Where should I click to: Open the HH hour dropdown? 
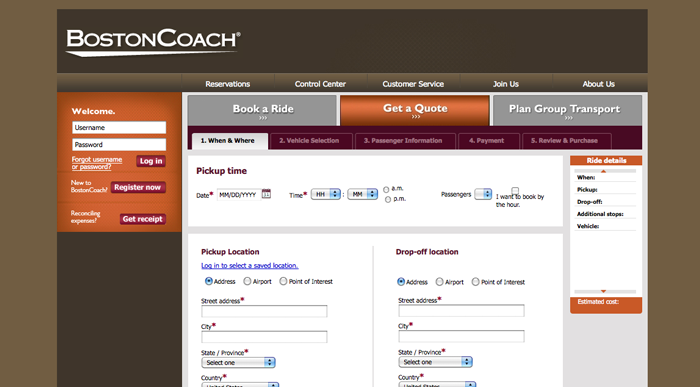click(x=326, y=194)
